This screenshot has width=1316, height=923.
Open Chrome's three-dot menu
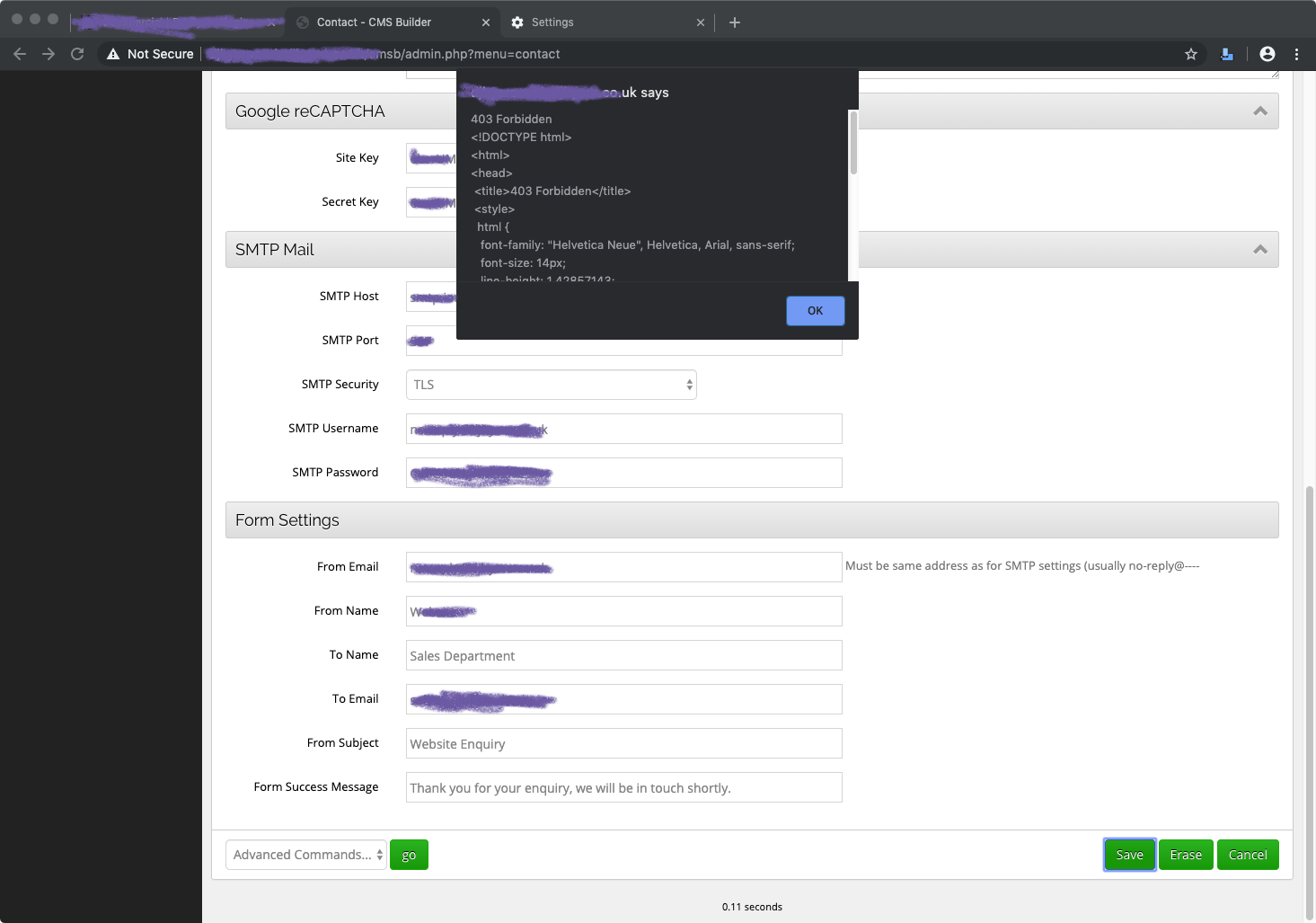[x=1296, y=54]
